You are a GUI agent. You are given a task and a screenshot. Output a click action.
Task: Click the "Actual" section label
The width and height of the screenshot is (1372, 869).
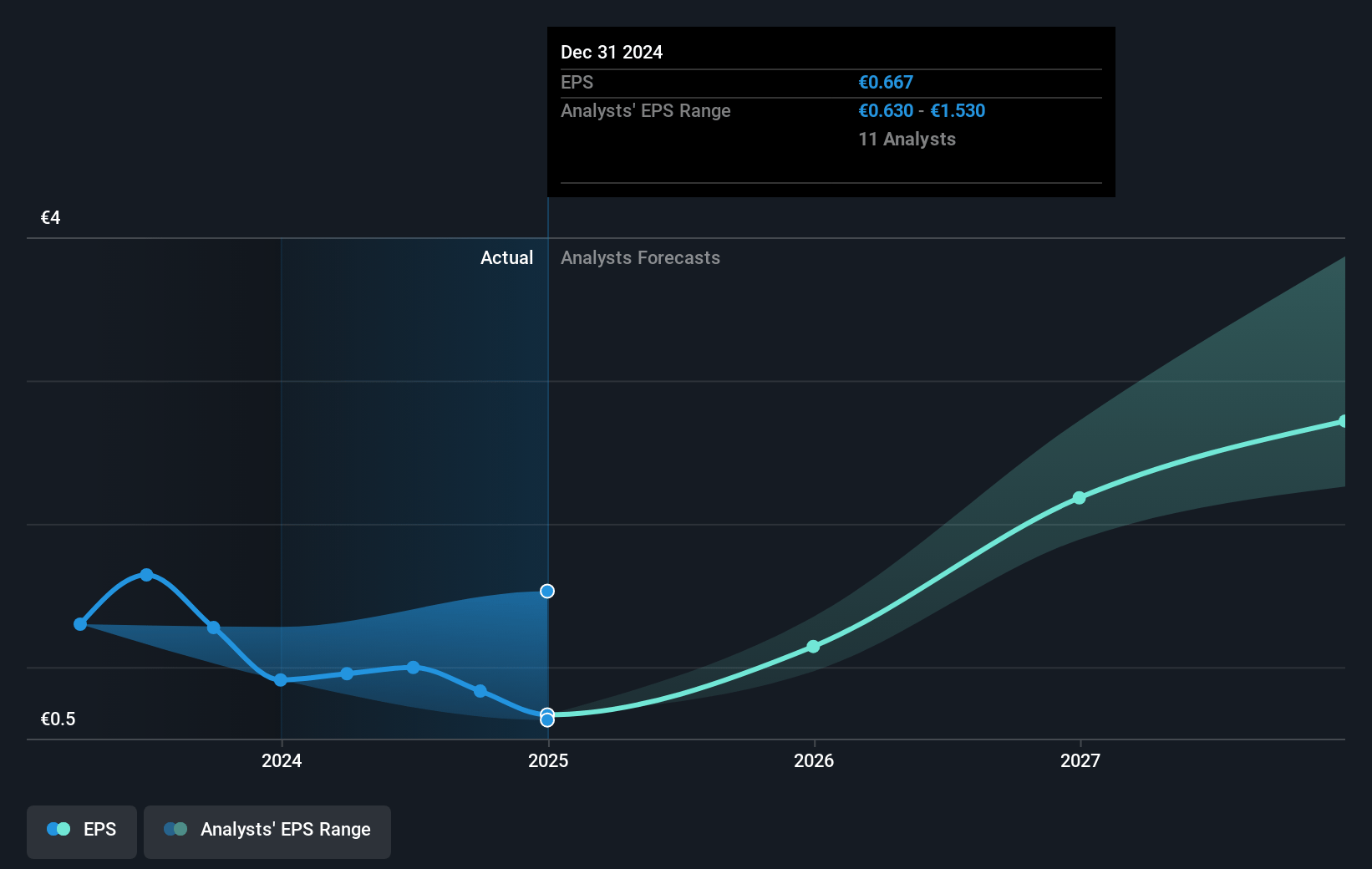[x=506, y=258]
